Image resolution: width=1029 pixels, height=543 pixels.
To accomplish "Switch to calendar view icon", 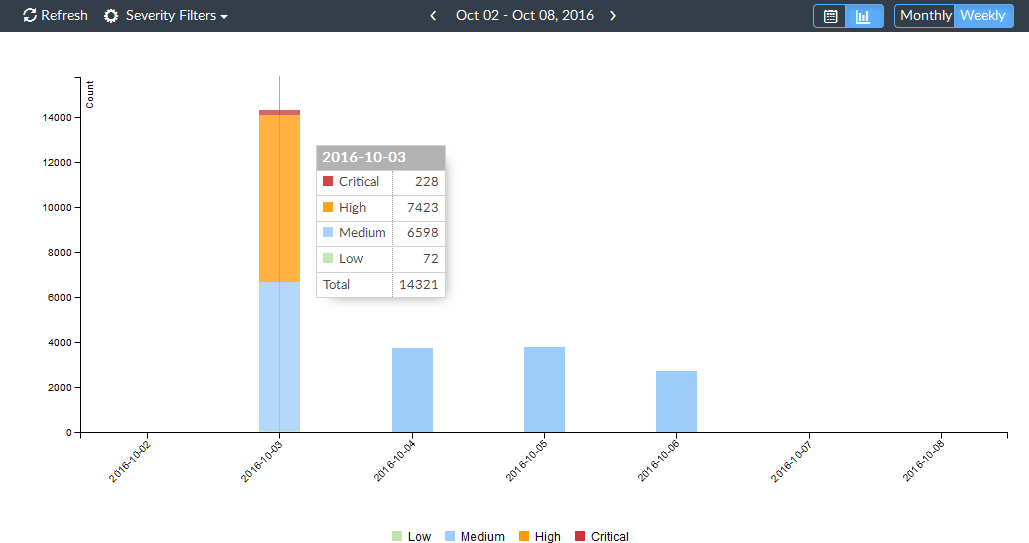I will (x=830, y=16).
